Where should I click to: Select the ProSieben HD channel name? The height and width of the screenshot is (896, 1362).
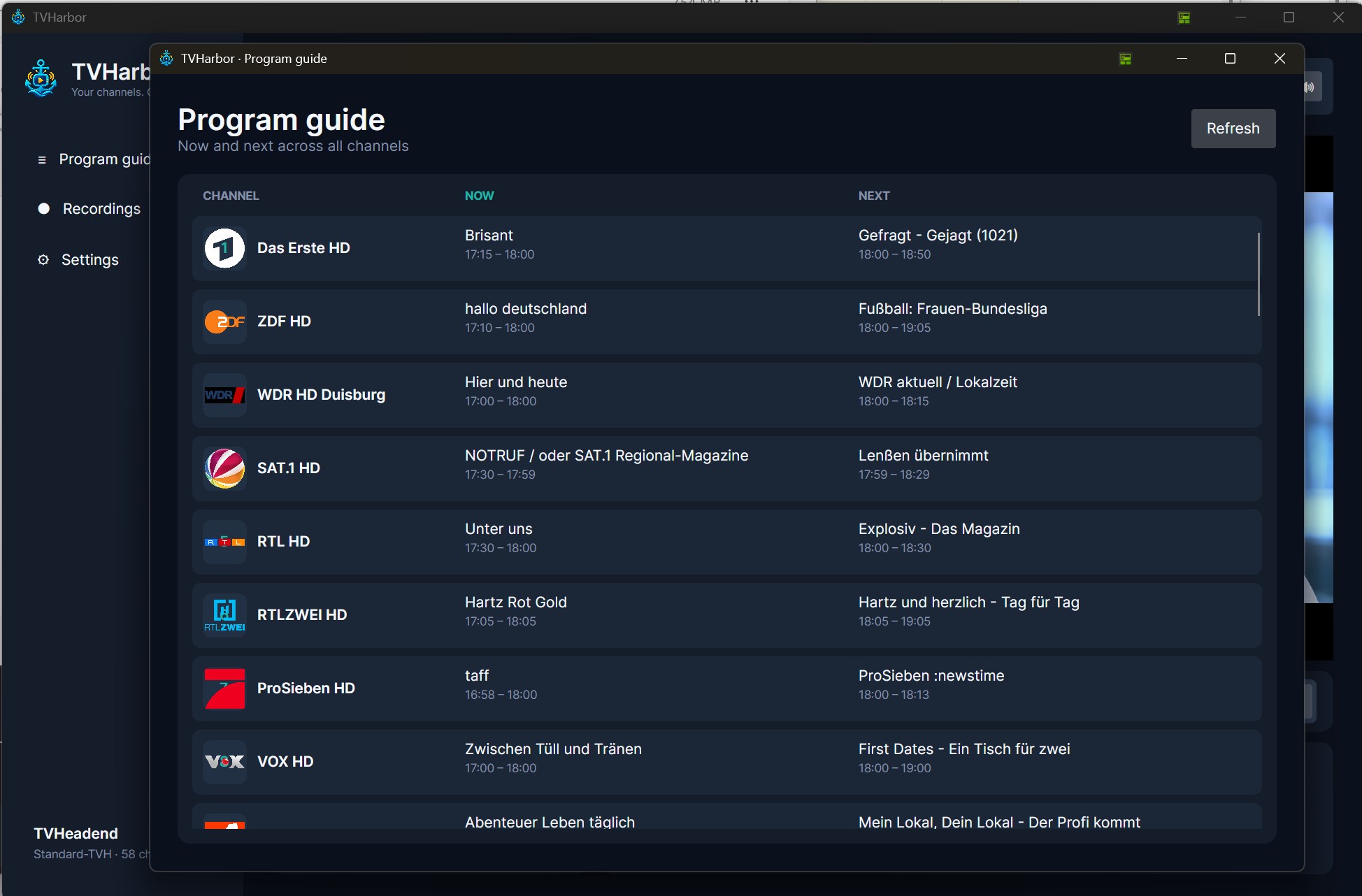tap(306, 688)
